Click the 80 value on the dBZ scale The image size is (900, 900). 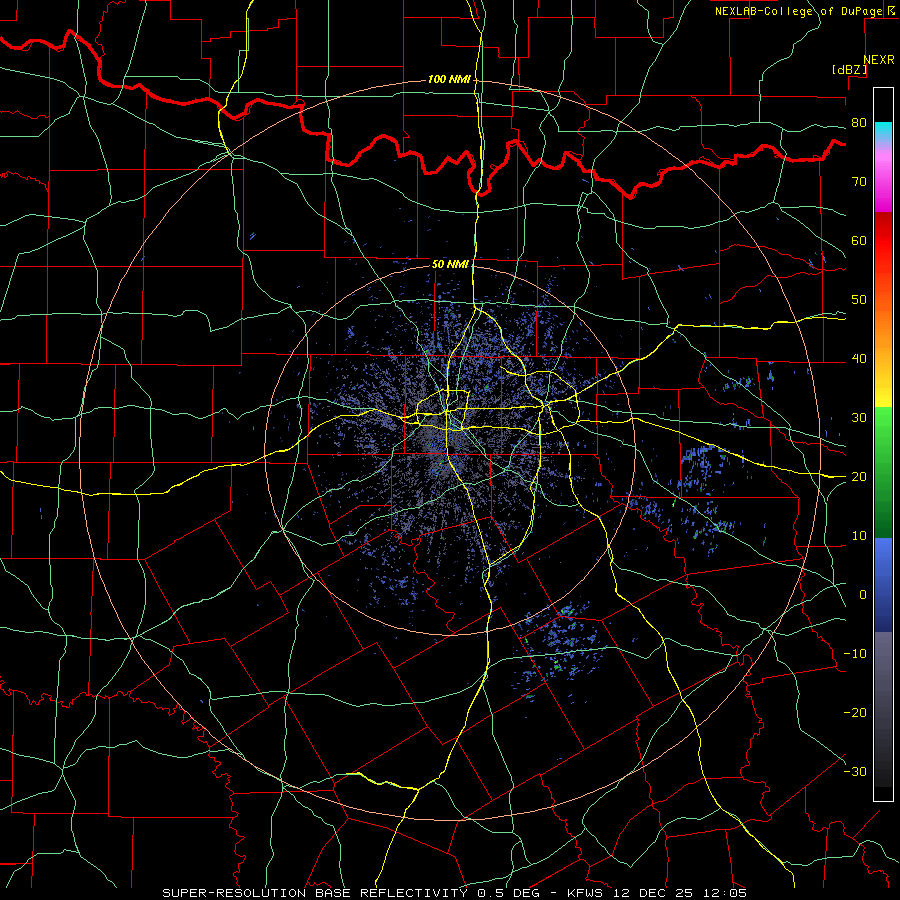click(859, 123)
